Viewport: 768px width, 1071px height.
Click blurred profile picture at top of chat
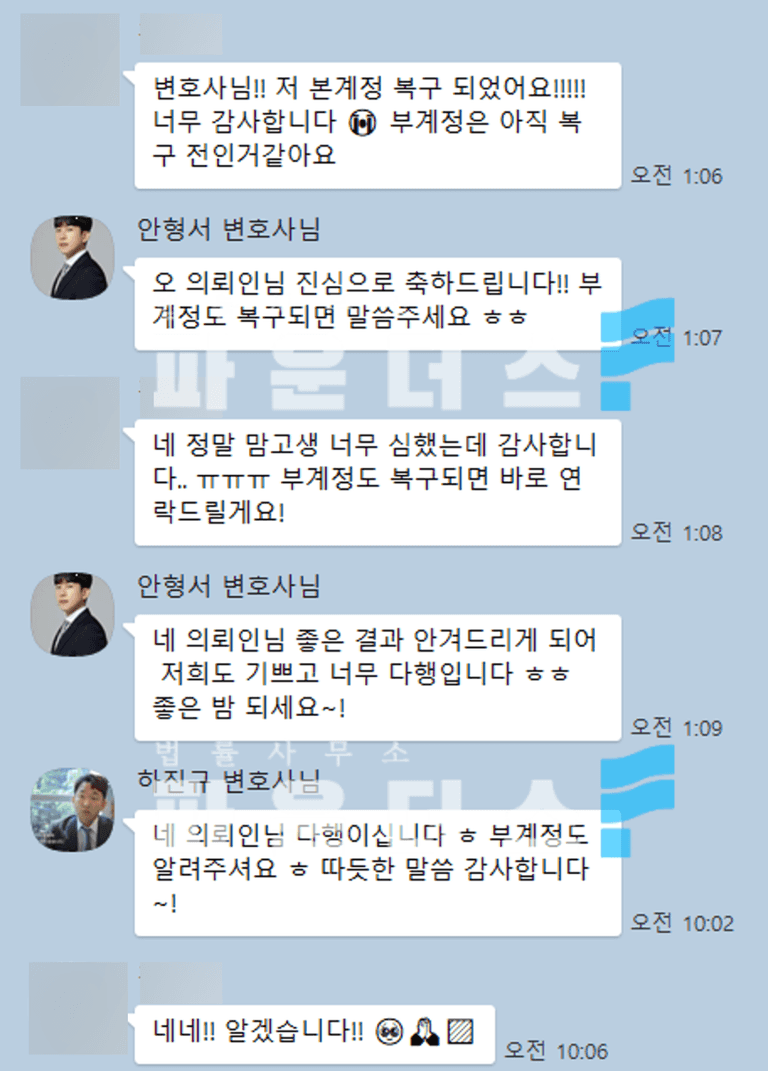[70, 59]
